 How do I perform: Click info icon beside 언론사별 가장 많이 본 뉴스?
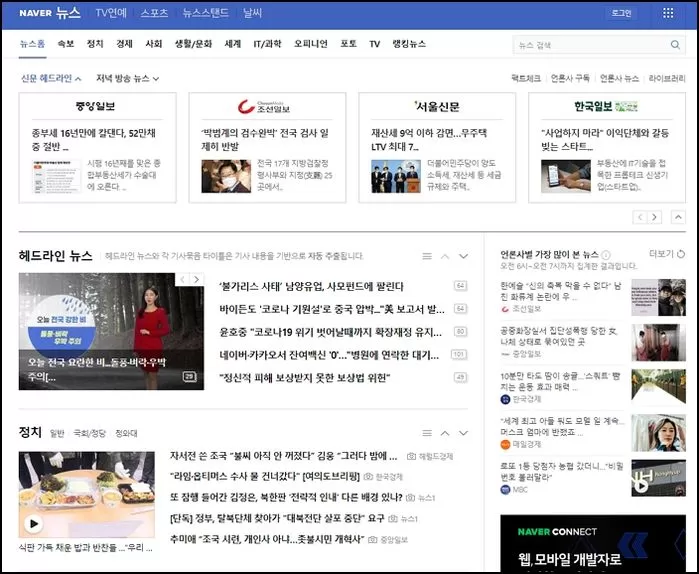pos(605,255)
